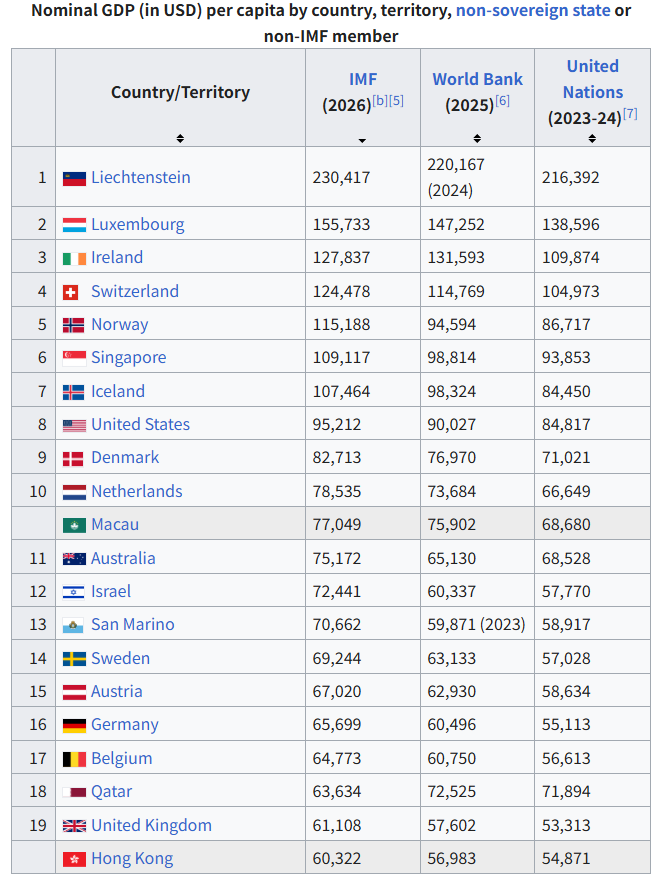660x874 pixels.
Task: Open the Luxembourg country link
Action: click(x=138, y=224)
